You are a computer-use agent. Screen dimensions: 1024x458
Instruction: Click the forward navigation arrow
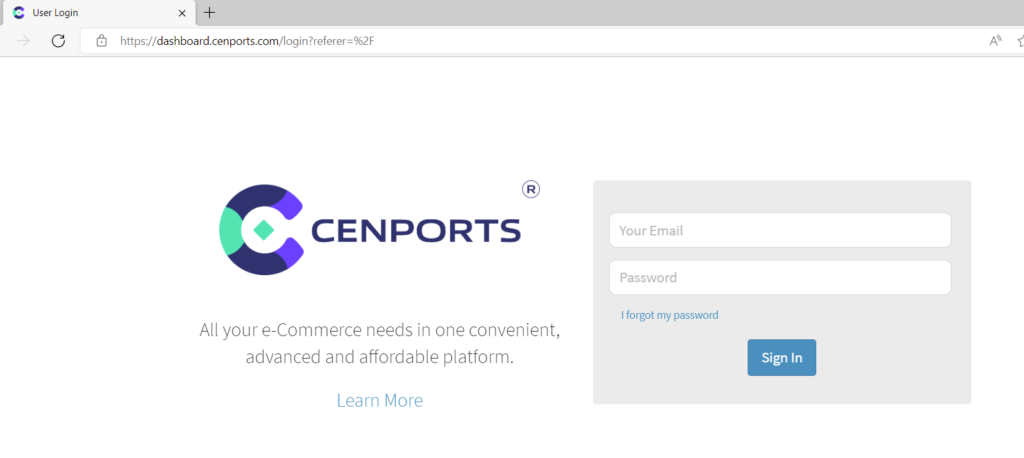(24, 41)
